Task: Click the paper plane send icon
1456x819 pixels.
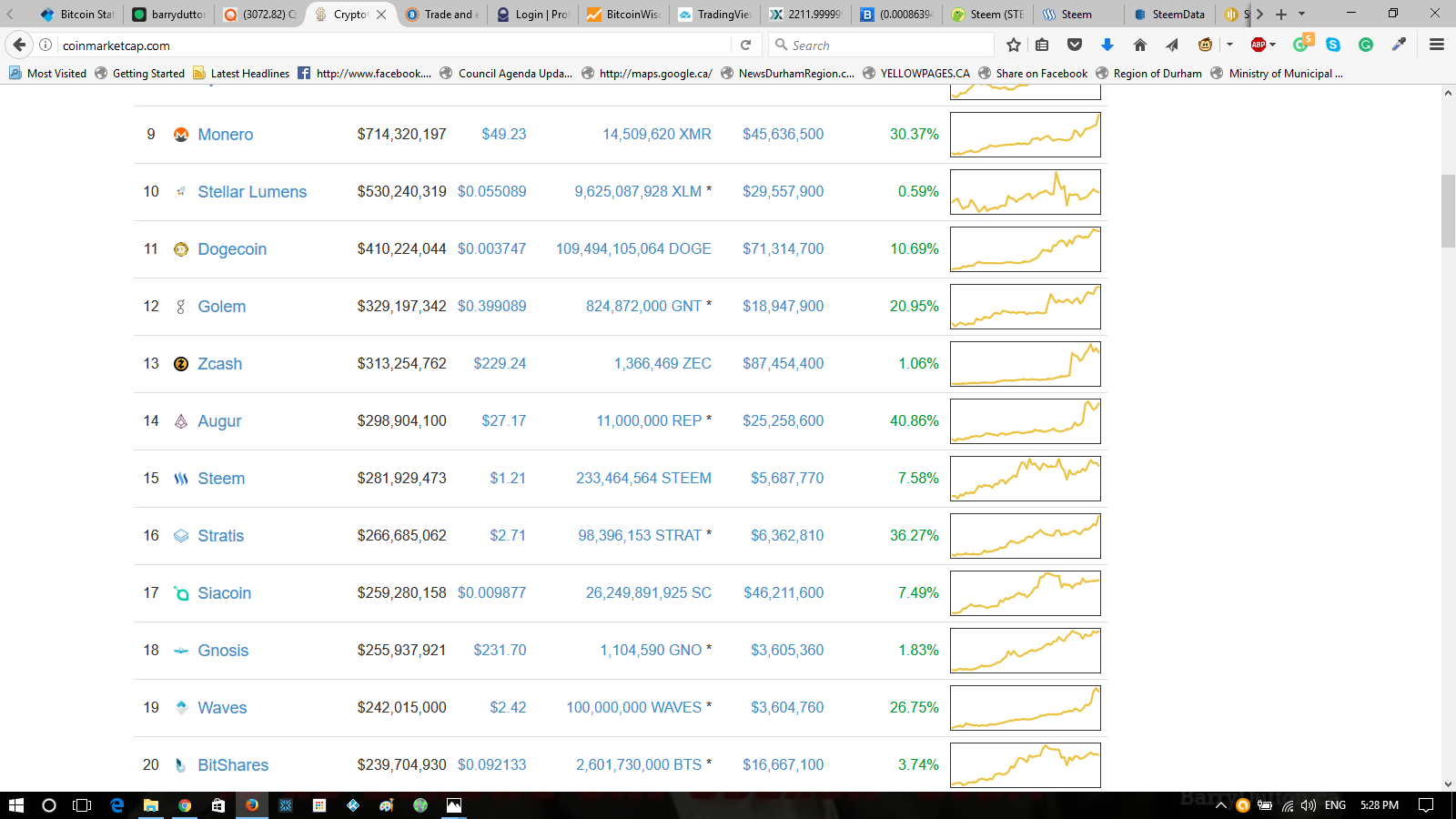Action: click(x=1172, y=45)
